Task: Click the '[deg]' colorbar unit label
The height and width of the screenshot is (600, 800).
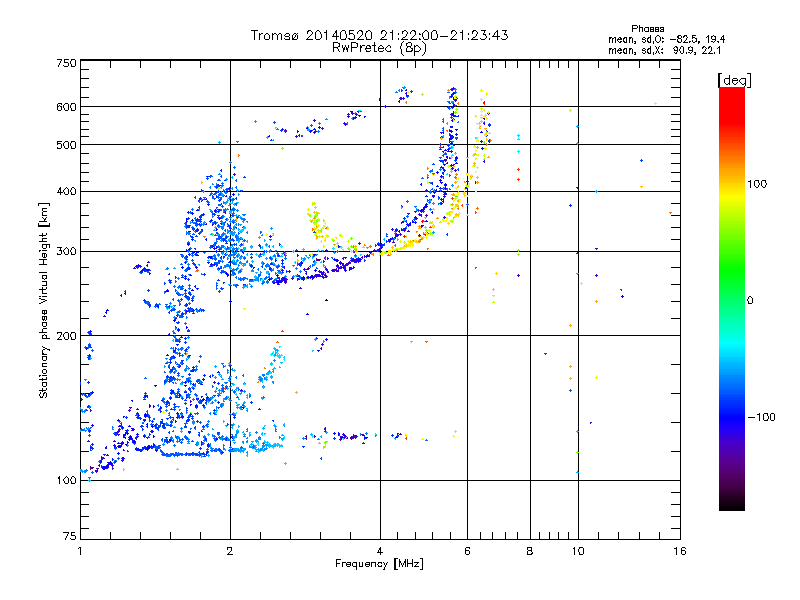Action: coord(735,80)
